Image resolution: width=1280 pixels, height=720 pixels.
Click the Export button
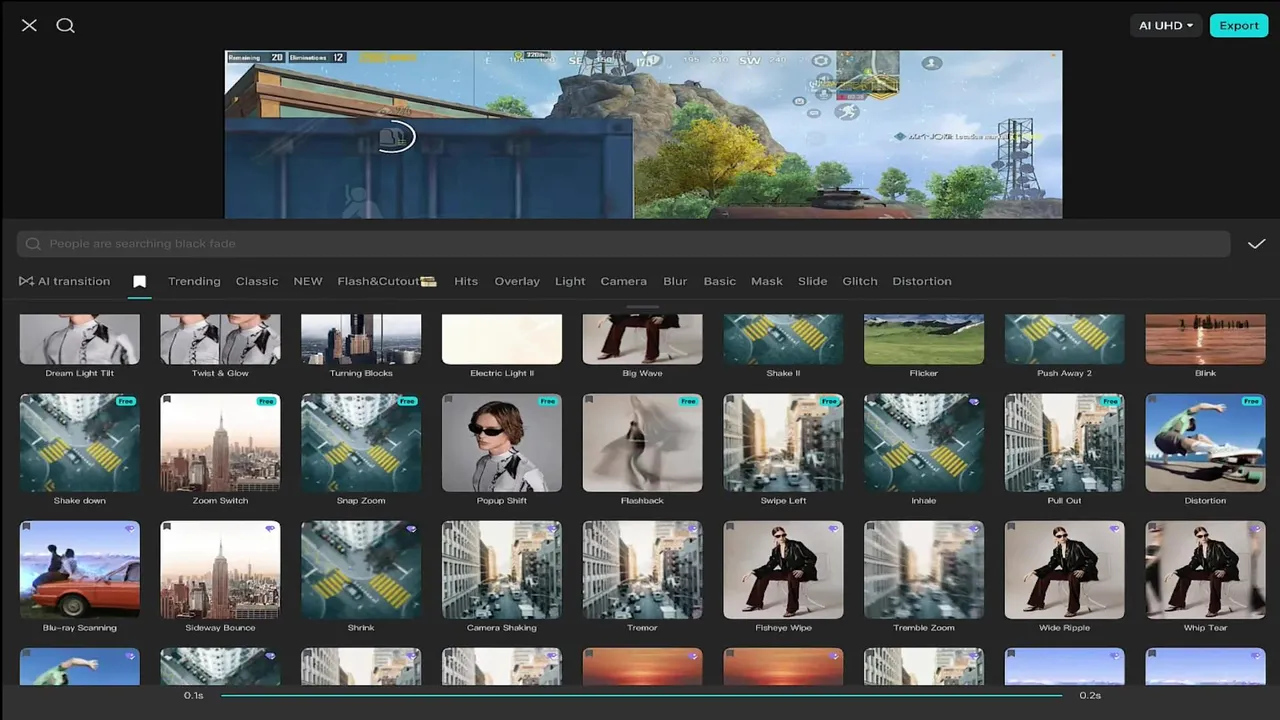[1238, 26]
